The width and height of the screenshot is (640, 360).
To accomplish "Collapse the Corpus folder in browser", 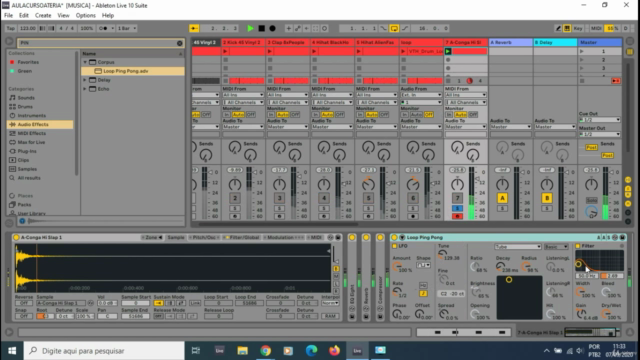I will (x=85, y=62).
